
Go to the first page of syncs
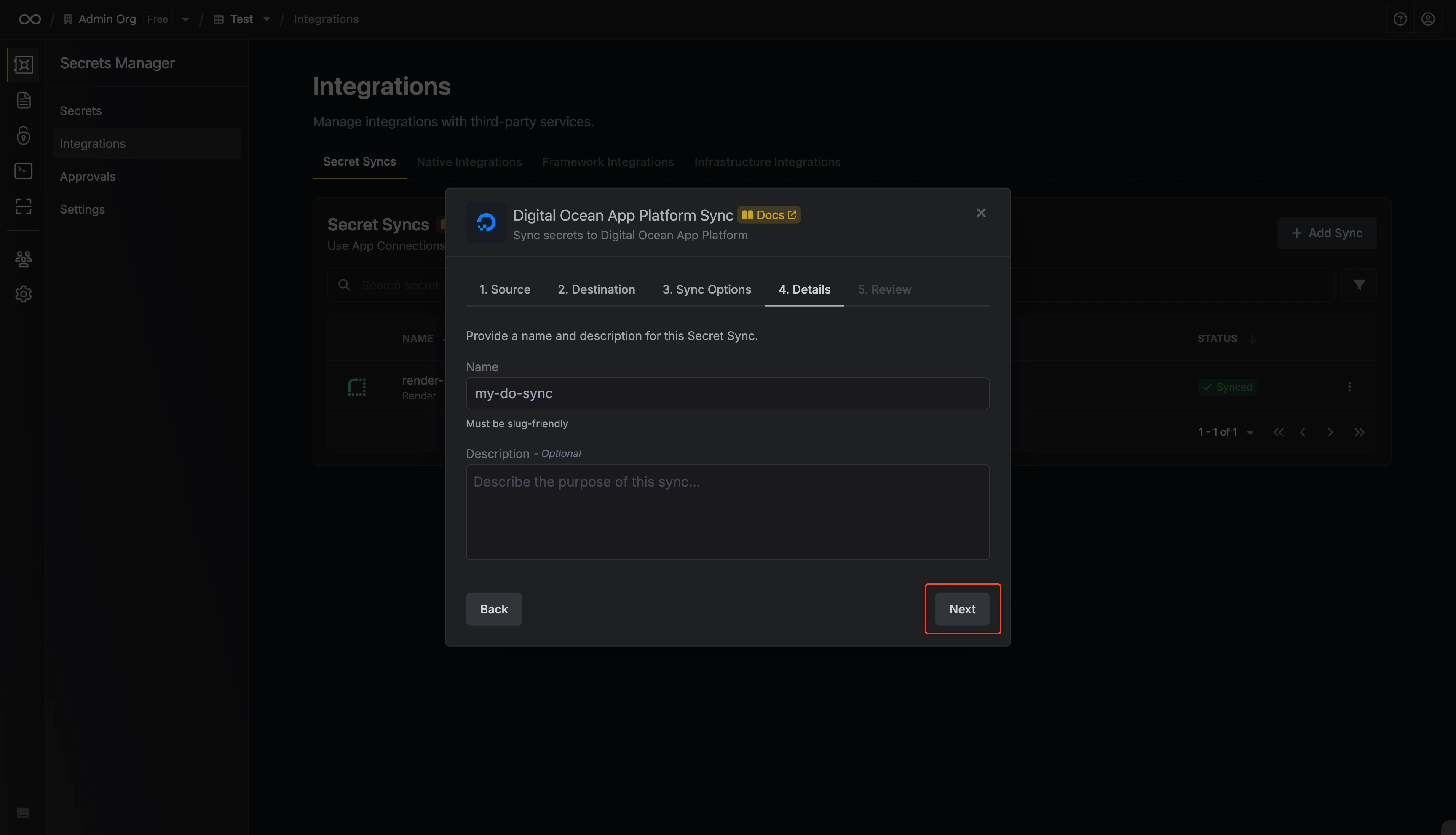pyautogui.click(x=1278, y=432)
